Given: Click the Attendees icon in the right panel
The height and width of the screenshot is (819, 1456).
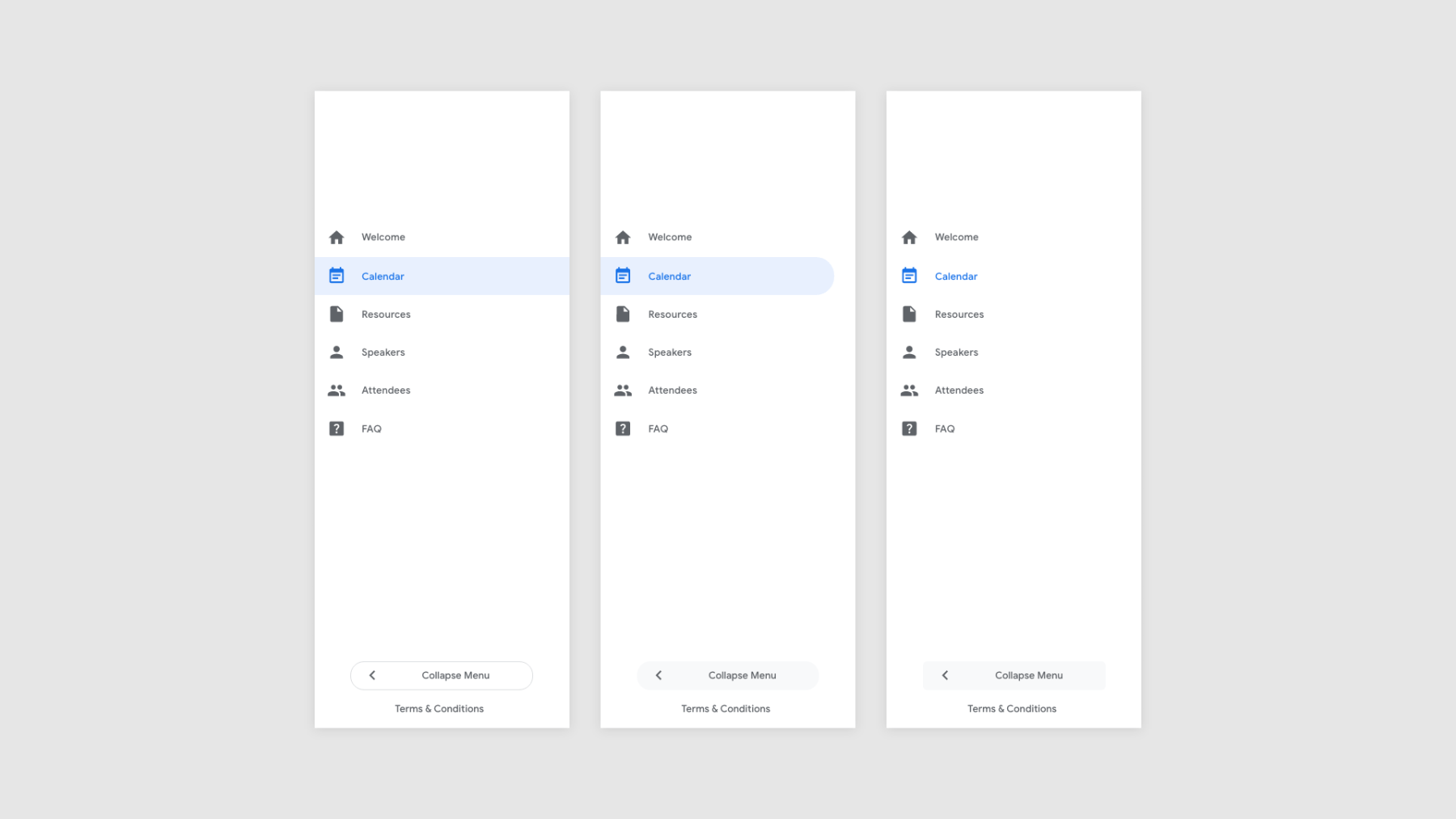Looking at the screenshot, I should (x=909, y=390).
